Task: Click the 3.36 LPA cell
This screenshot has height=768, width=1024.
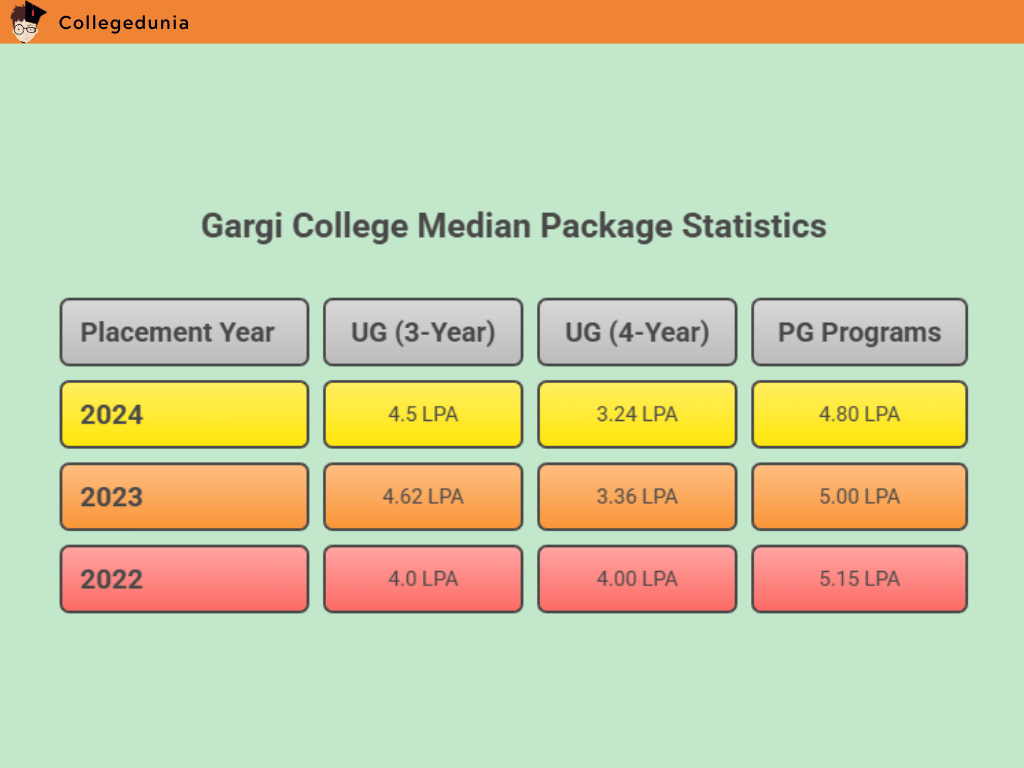Action: click(637, 497)
